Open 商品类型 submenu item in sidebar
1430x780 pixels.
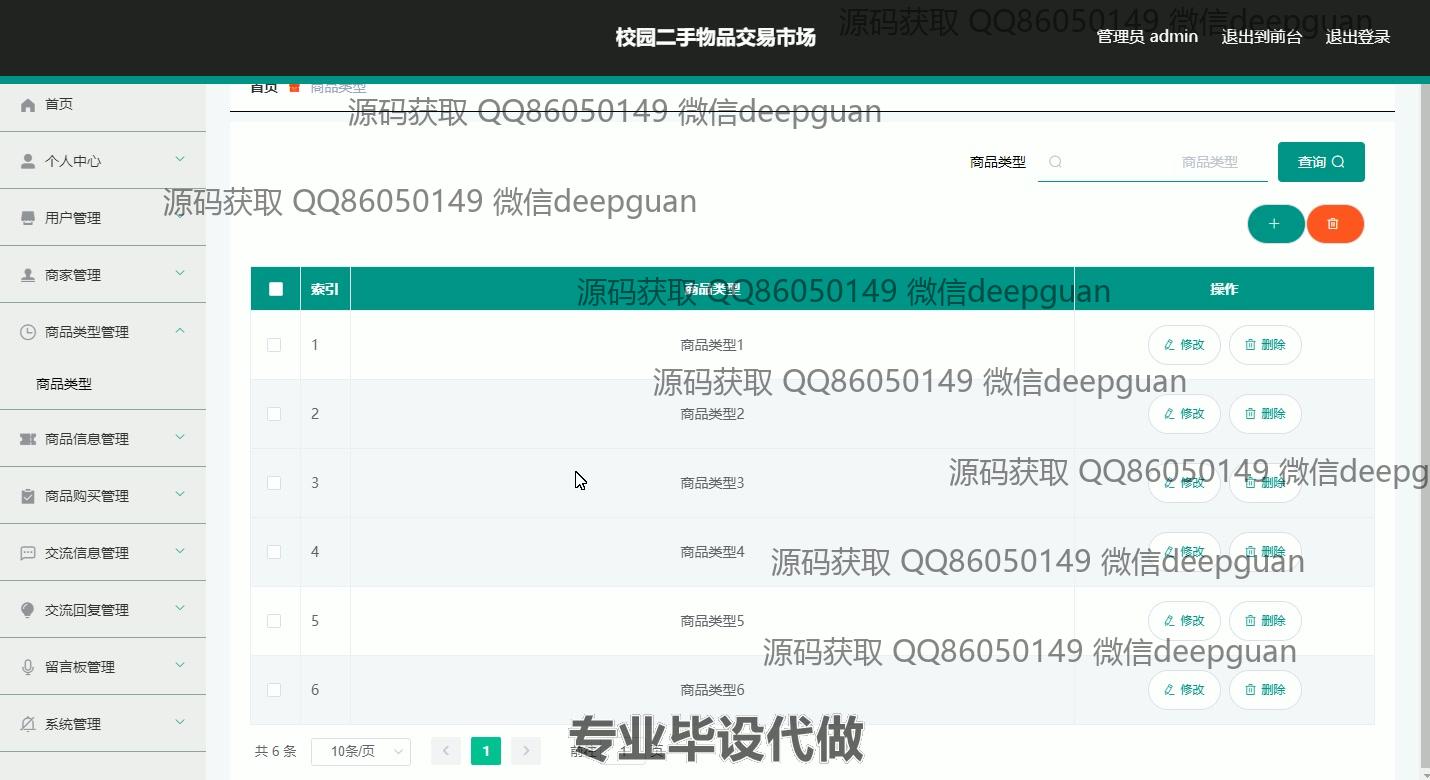click(x=64, y=384)
